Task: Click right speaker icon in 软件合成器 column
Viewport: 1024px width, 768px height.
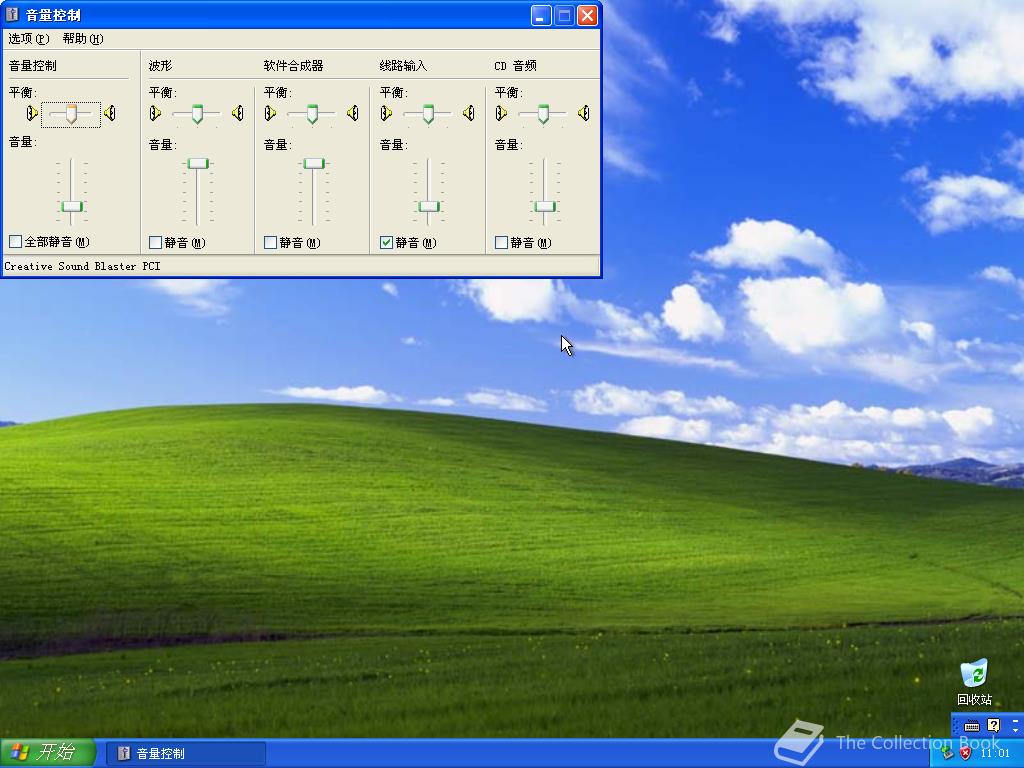Action: (353, 114)
